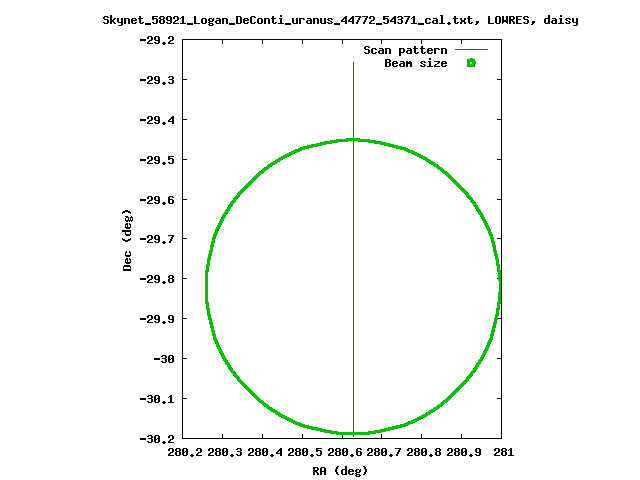Viewport: 640px width, 480px height.
Task: Click the 280.8 x-axis tick label
Action: pos(424,452)
